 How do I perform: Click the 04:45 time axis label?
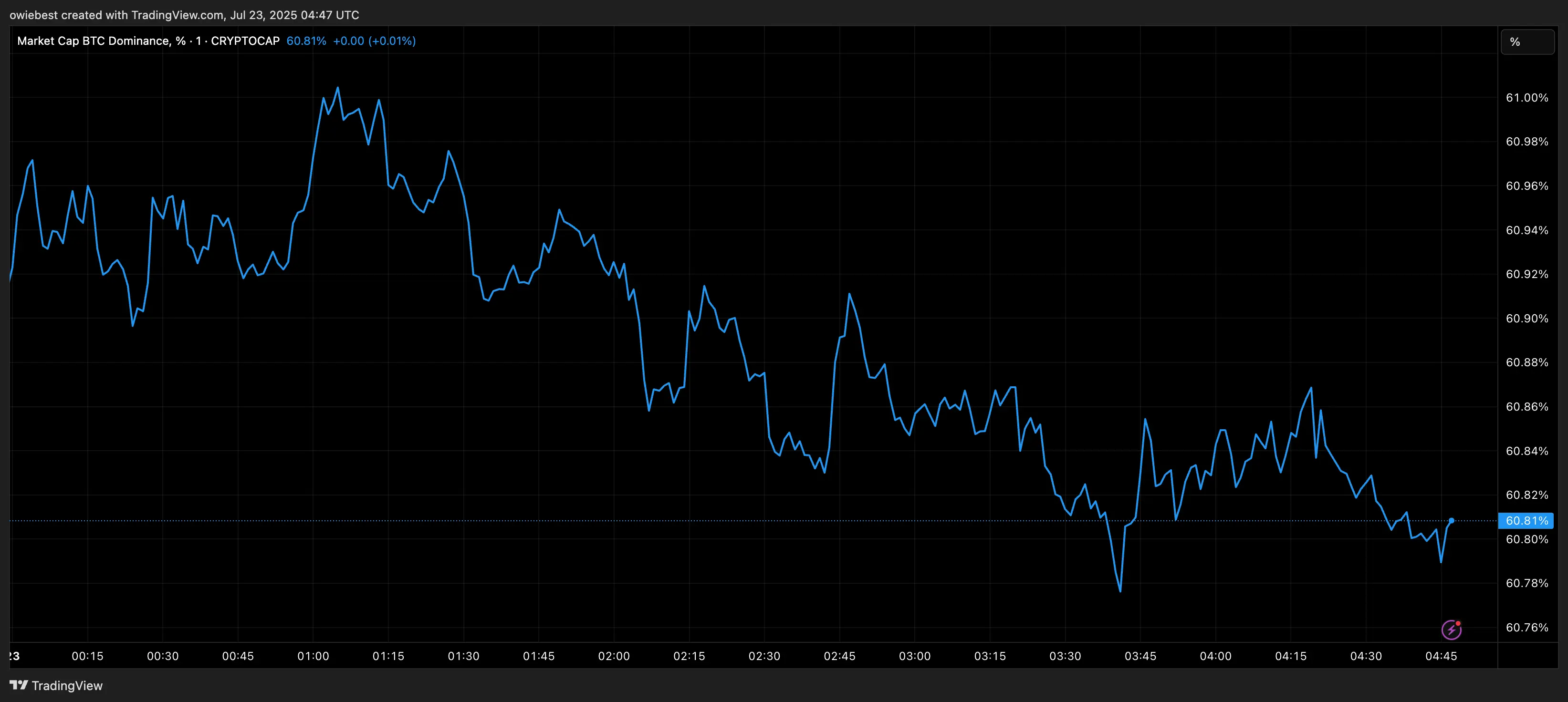click(x=1441, y=656)
